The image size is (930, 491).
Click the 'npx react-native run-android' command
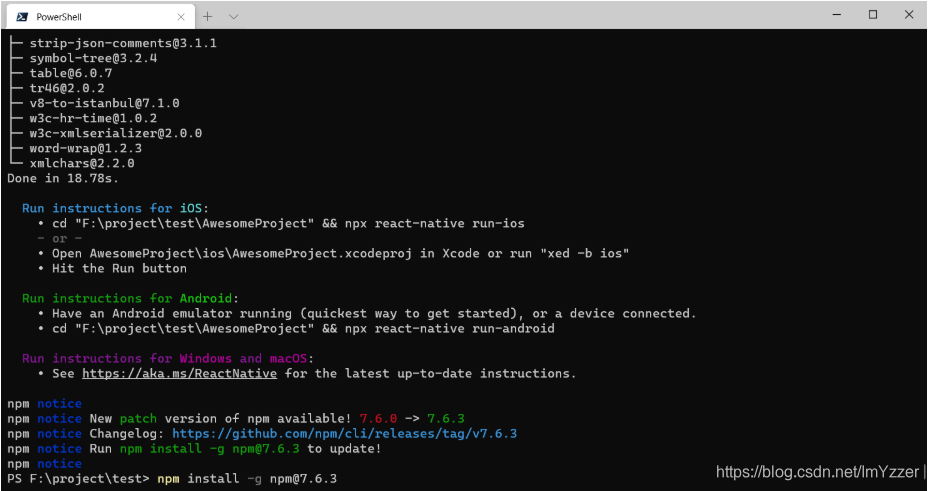[450, 329]
